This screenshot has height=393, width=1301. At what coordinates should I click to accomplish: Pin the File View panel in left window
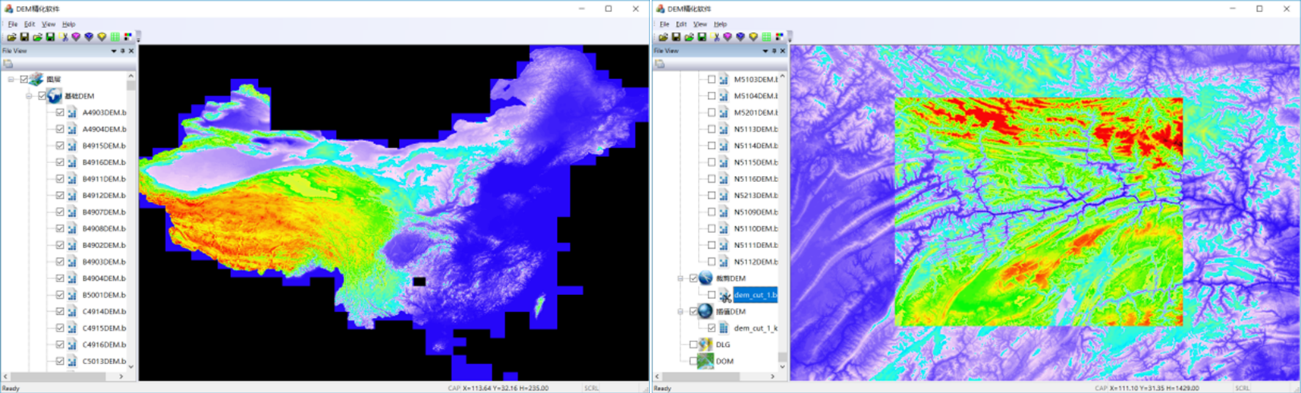click(123, 51)
